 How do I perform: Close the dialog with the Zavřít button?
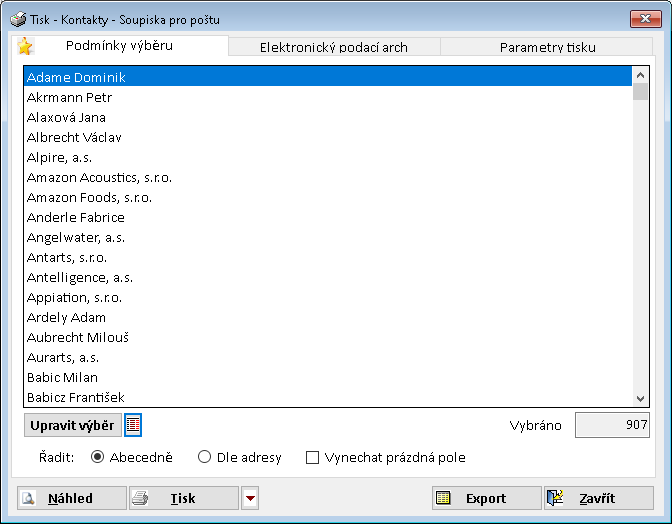click(x=599, y=498)
